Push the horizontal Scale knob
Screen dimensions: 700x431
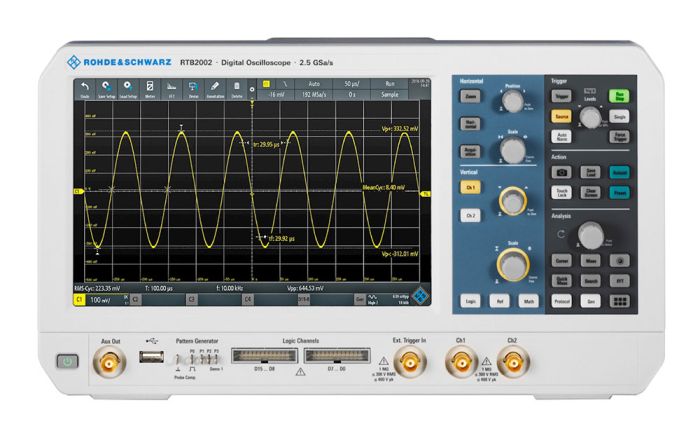(x=513, y=150)
